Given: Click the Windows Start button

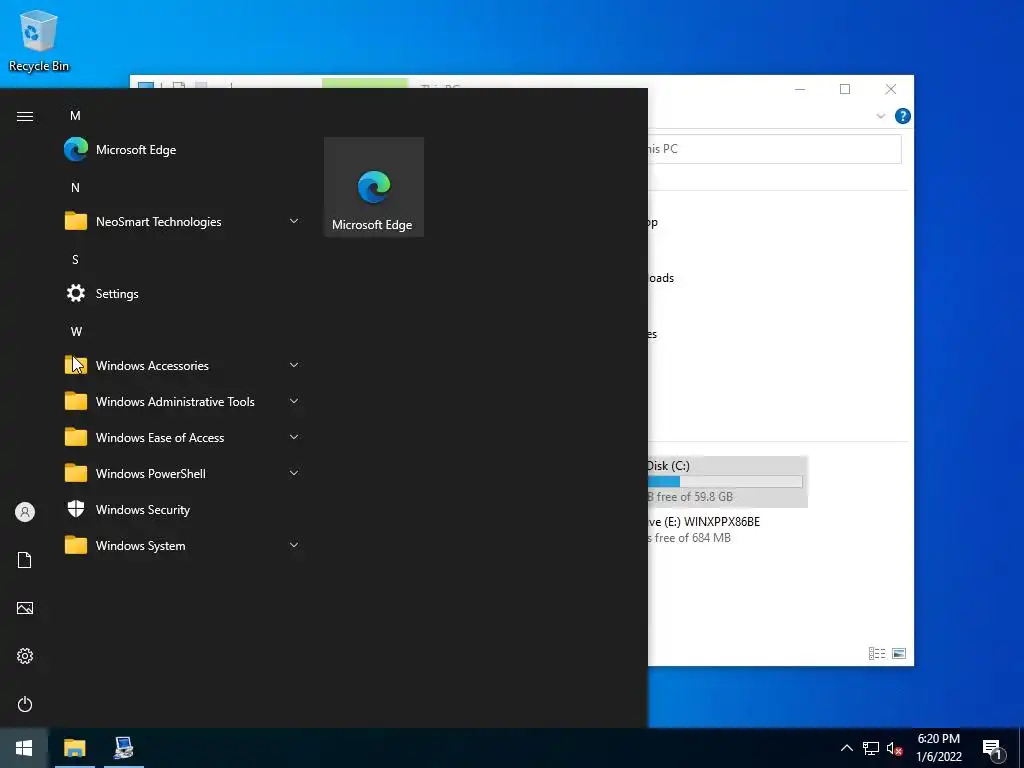Looking at the screenshot, I should pyautogui.click(x=24, y=748).
